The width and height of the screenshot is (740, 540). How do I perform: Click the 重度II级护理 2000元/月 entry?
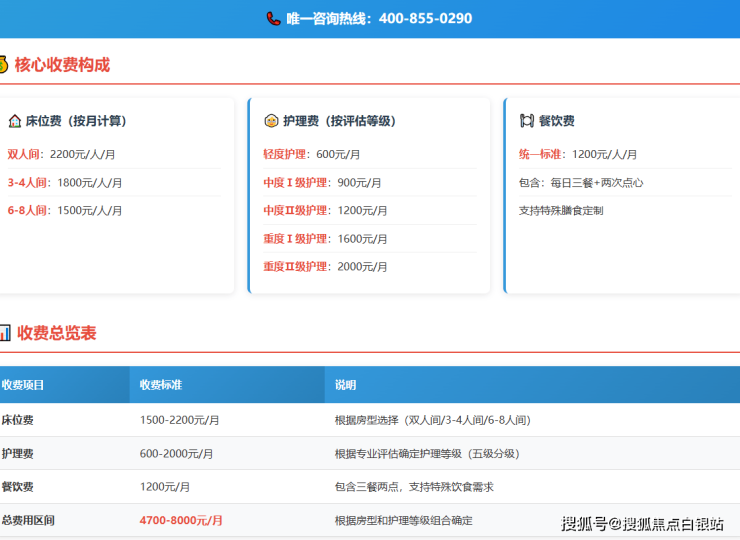coord(325,267)
